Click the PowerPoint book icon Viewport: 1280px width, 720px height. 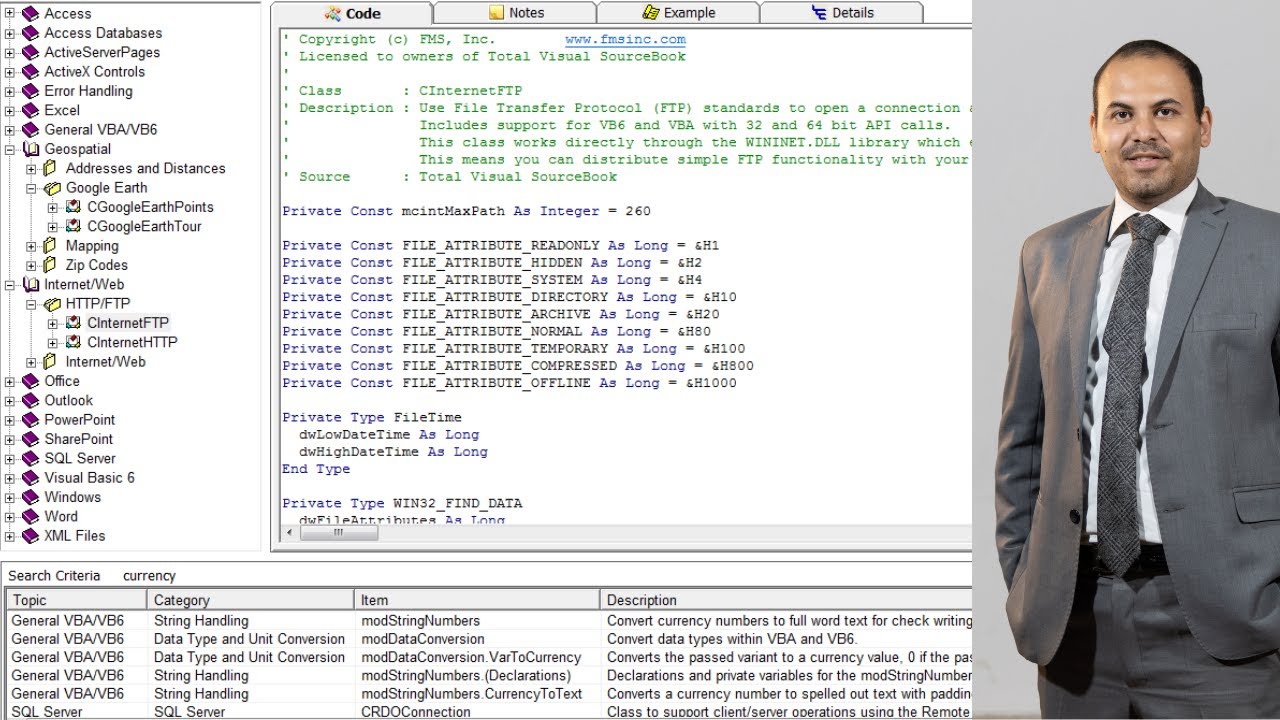30,420
